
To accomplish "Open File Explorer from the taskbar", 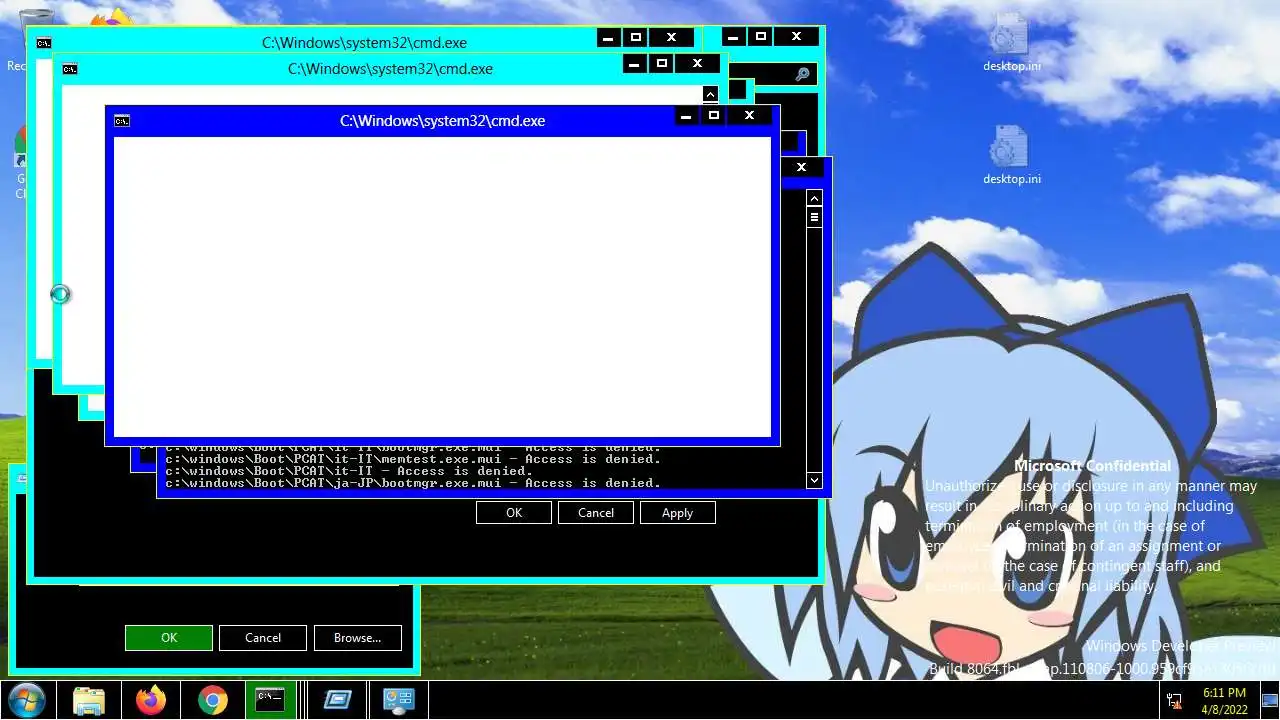I will pyautogui.click(x=89, y=700).
